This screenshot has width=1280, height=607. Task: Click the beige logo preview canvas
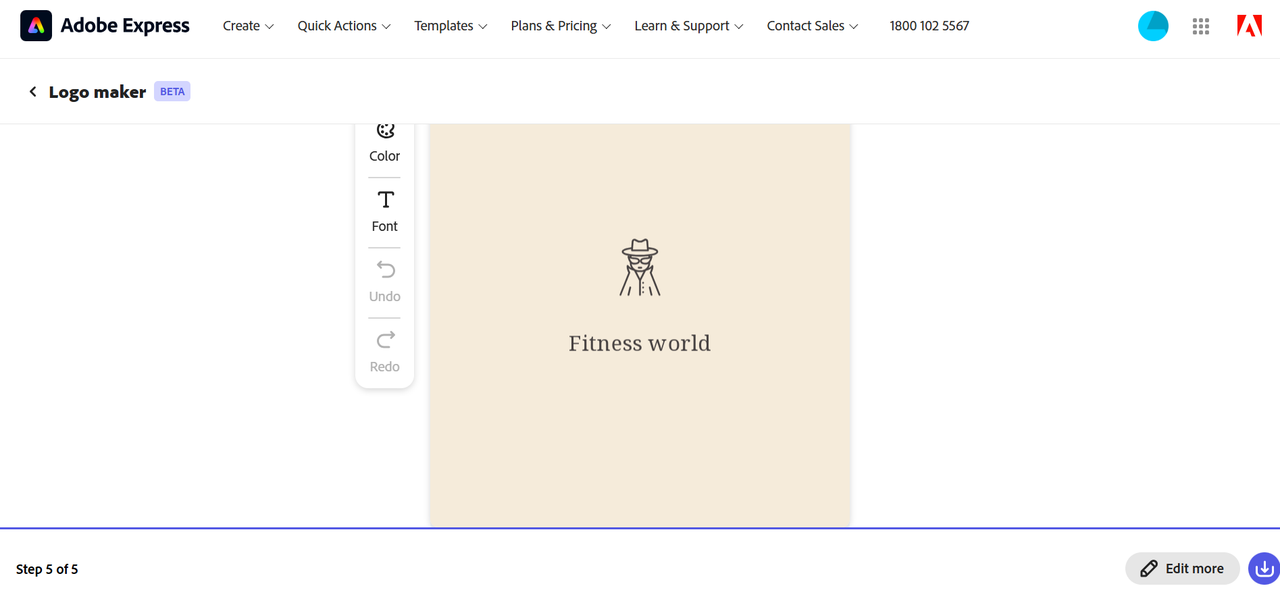[x=640, y=325]
